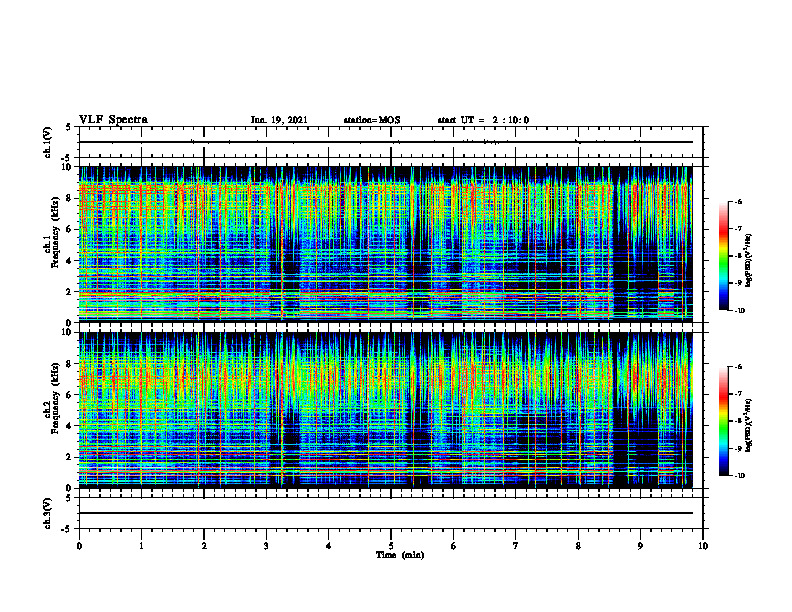Click the "ch.3(V)" axis label
Image resolution: width=792 pixels, height=612 pixels.
(x=48, y=513)
